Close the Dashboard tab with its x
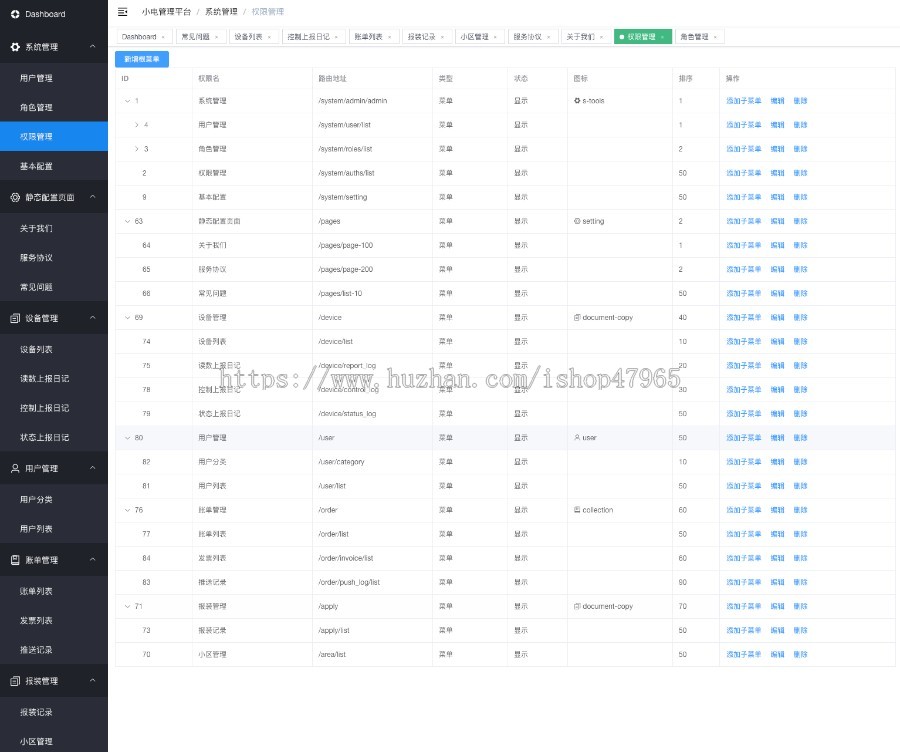900x752 pixels. pos(164,37)
